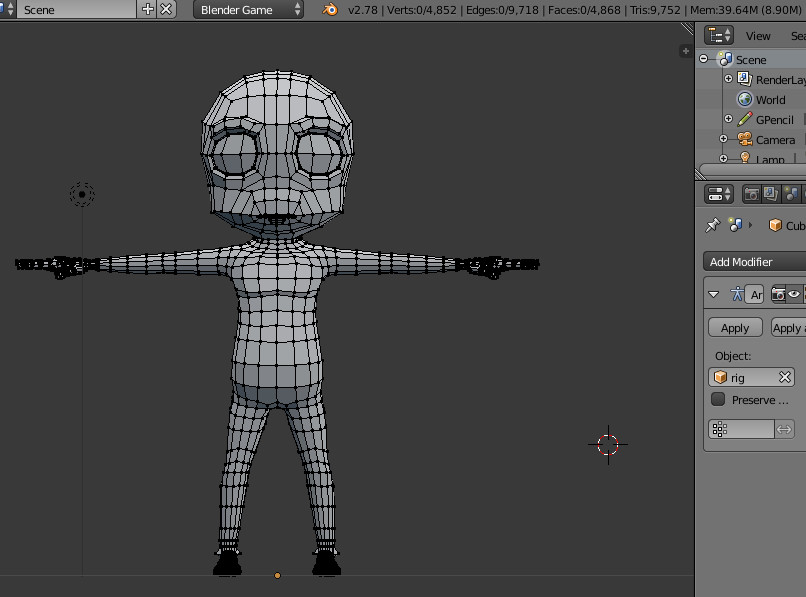Open the Blender Game engine dropdown
The image size is (806, 597).
pyautogui.click(x=249, y=9)
